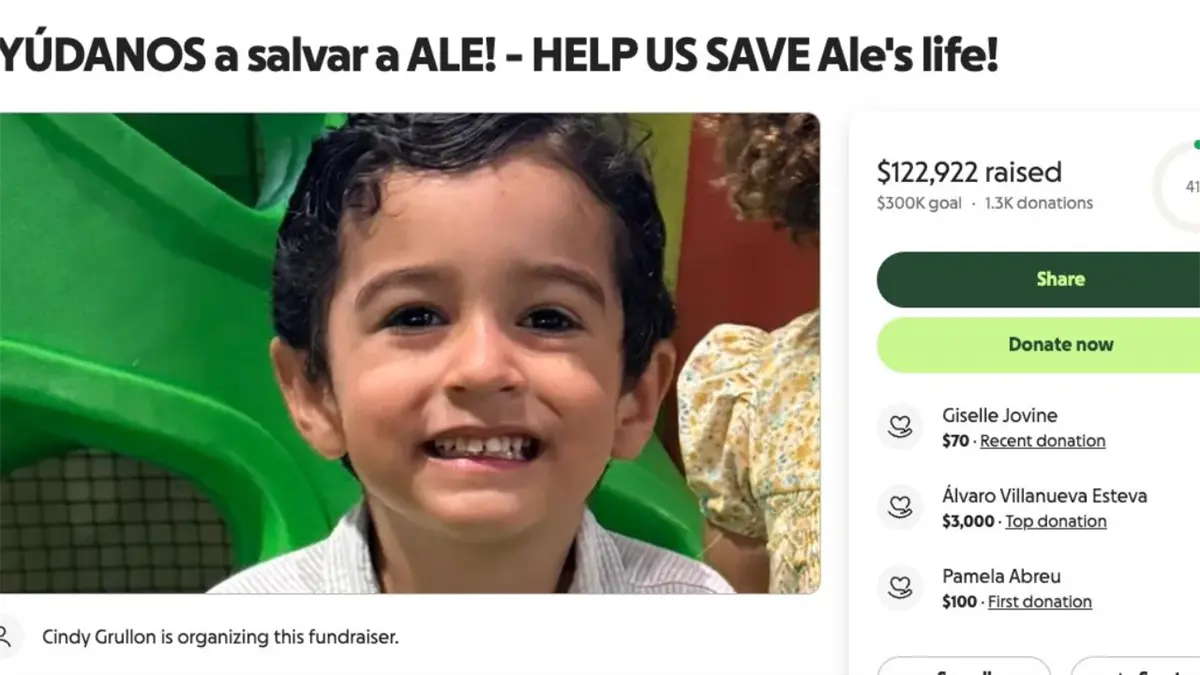Open the Recent donation link
Viewport: 1200px width, 675px height.
1043,441
